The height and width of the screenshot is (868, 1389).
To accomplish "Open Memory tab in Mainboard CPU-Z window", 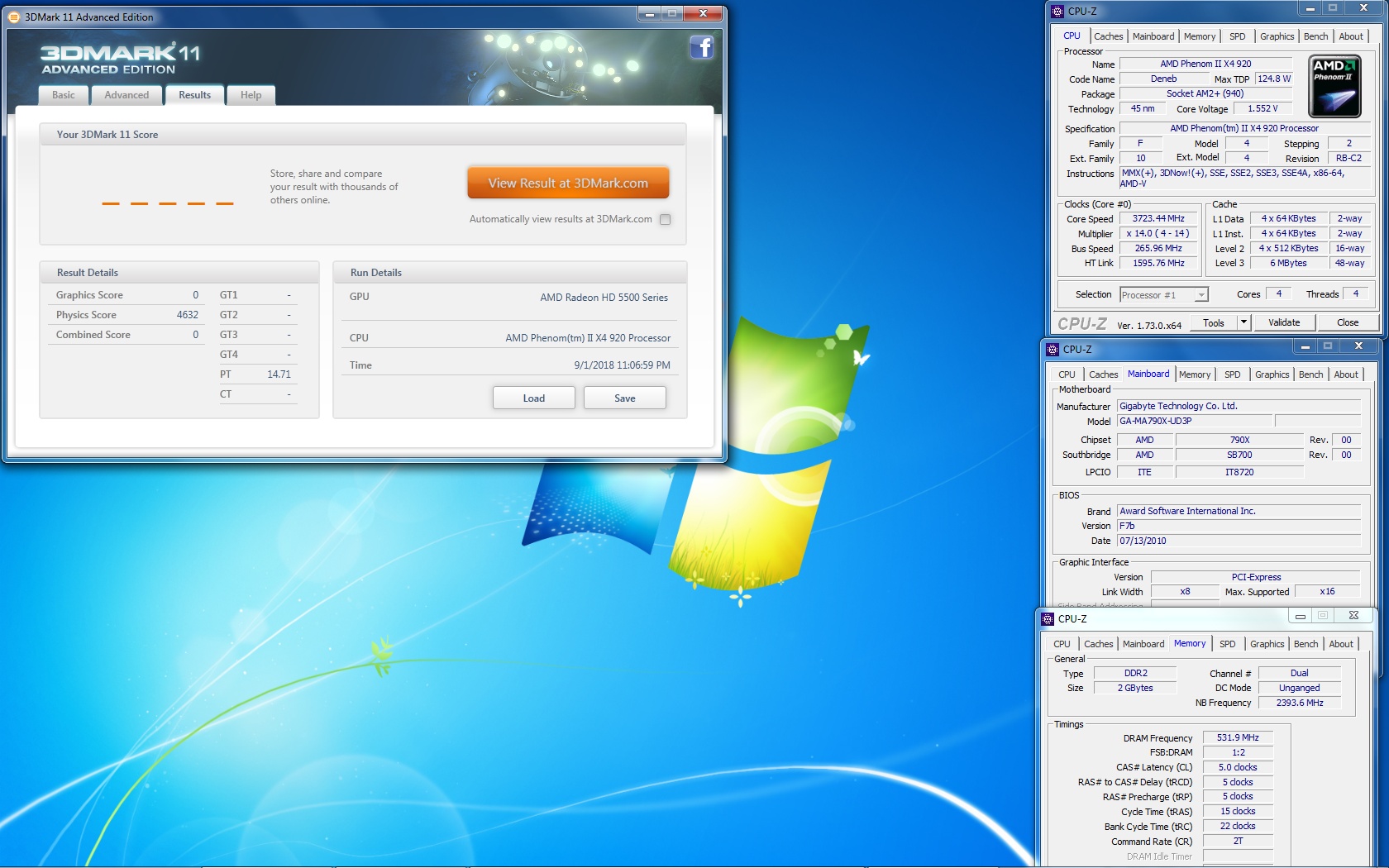I will coord(1195,374).
